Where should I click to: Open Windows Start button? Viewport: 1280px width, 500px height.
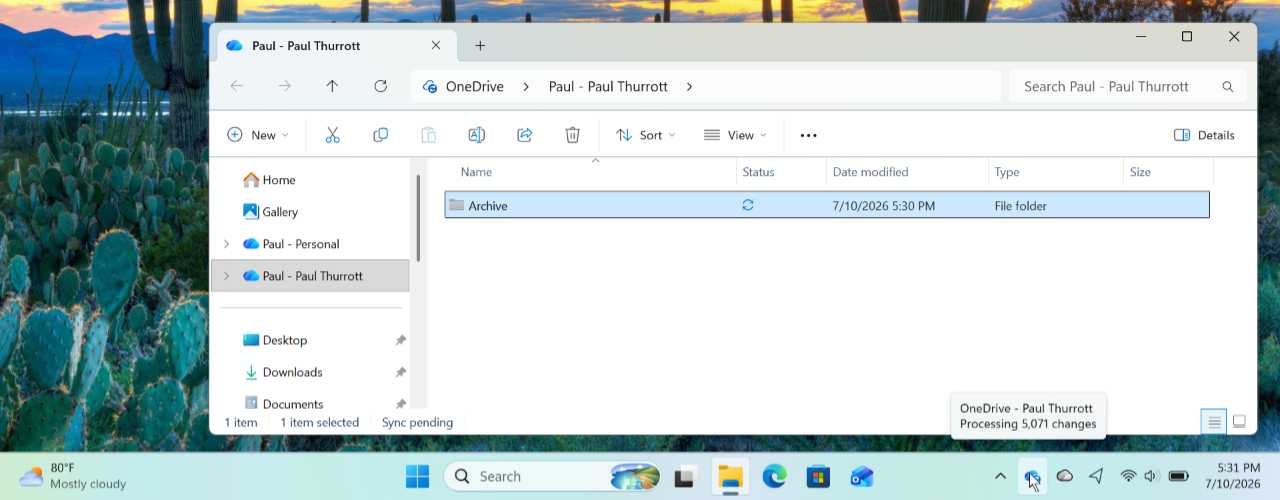(417, 477)
